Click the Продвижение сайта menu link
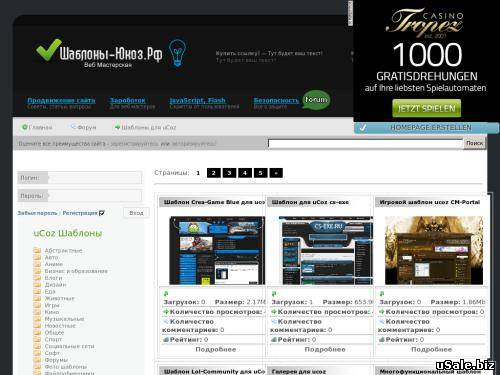Viewport: 500px width, 375px height. pyautogui.click(x=61, y=100)
